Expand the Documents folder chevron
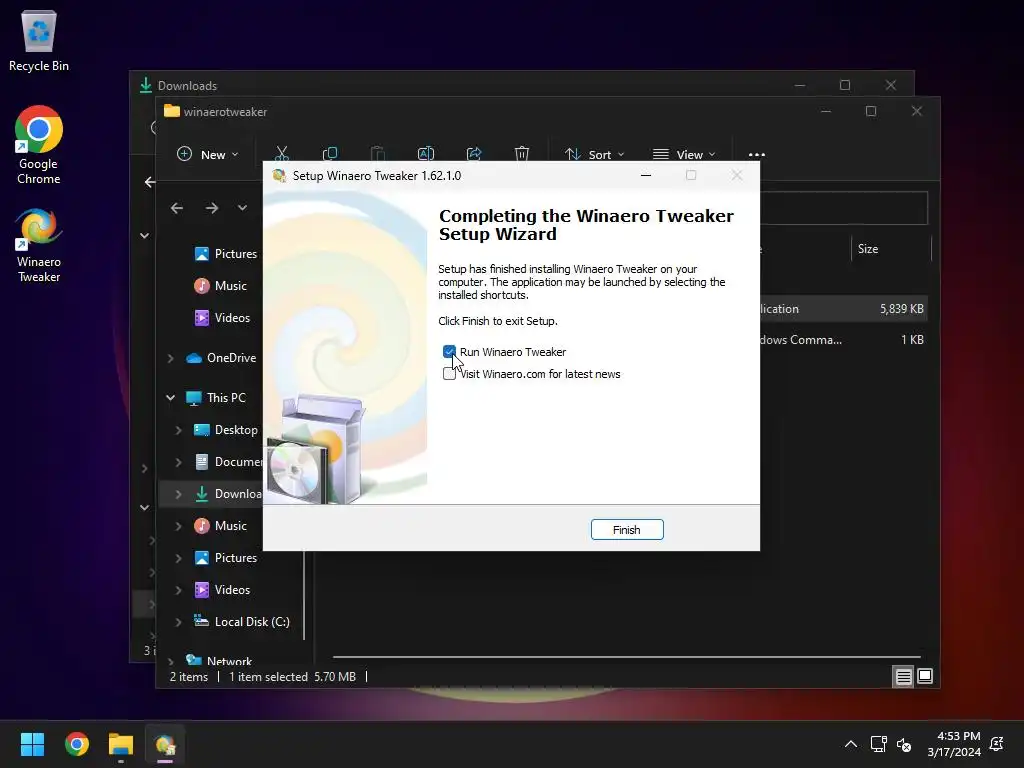 [x=178, y=462]
